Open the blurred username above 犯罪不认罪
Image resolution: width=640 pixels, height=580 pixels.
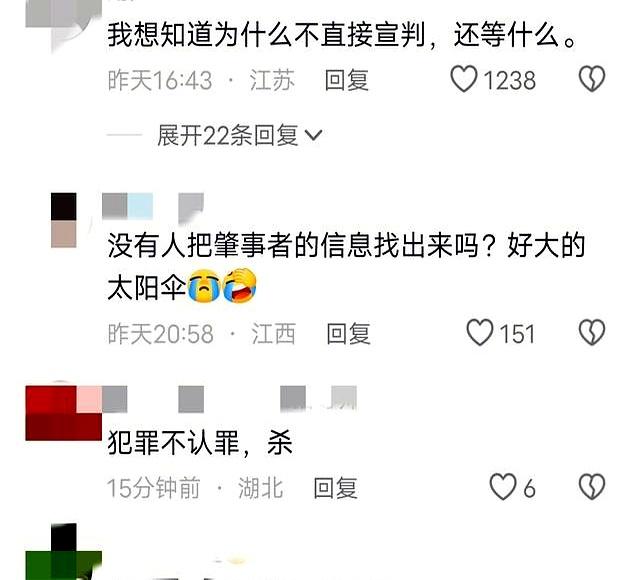pos(229,399)
